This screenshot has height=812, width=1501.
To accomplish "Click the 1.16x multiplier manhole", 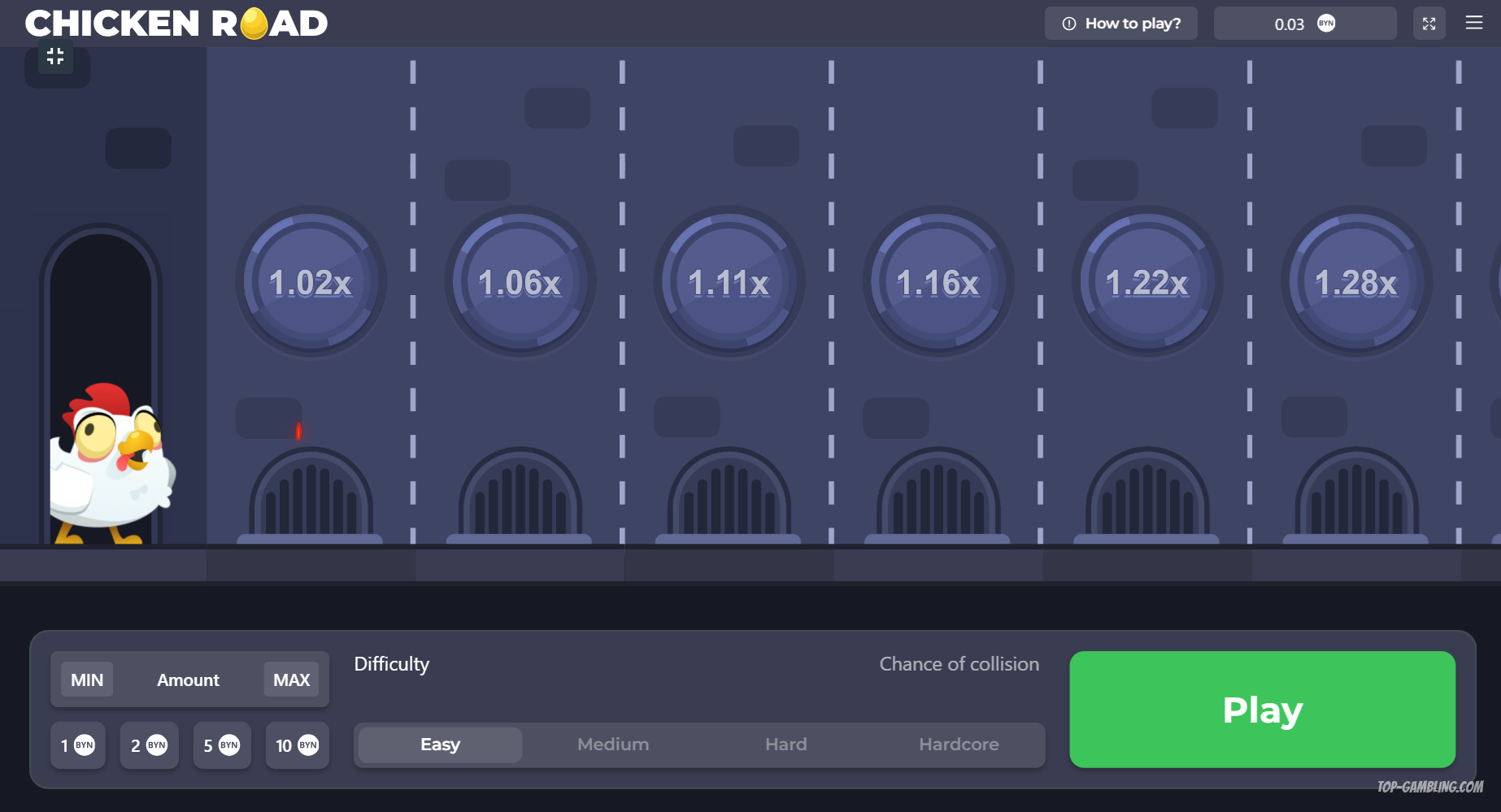I will click(938, 282).
